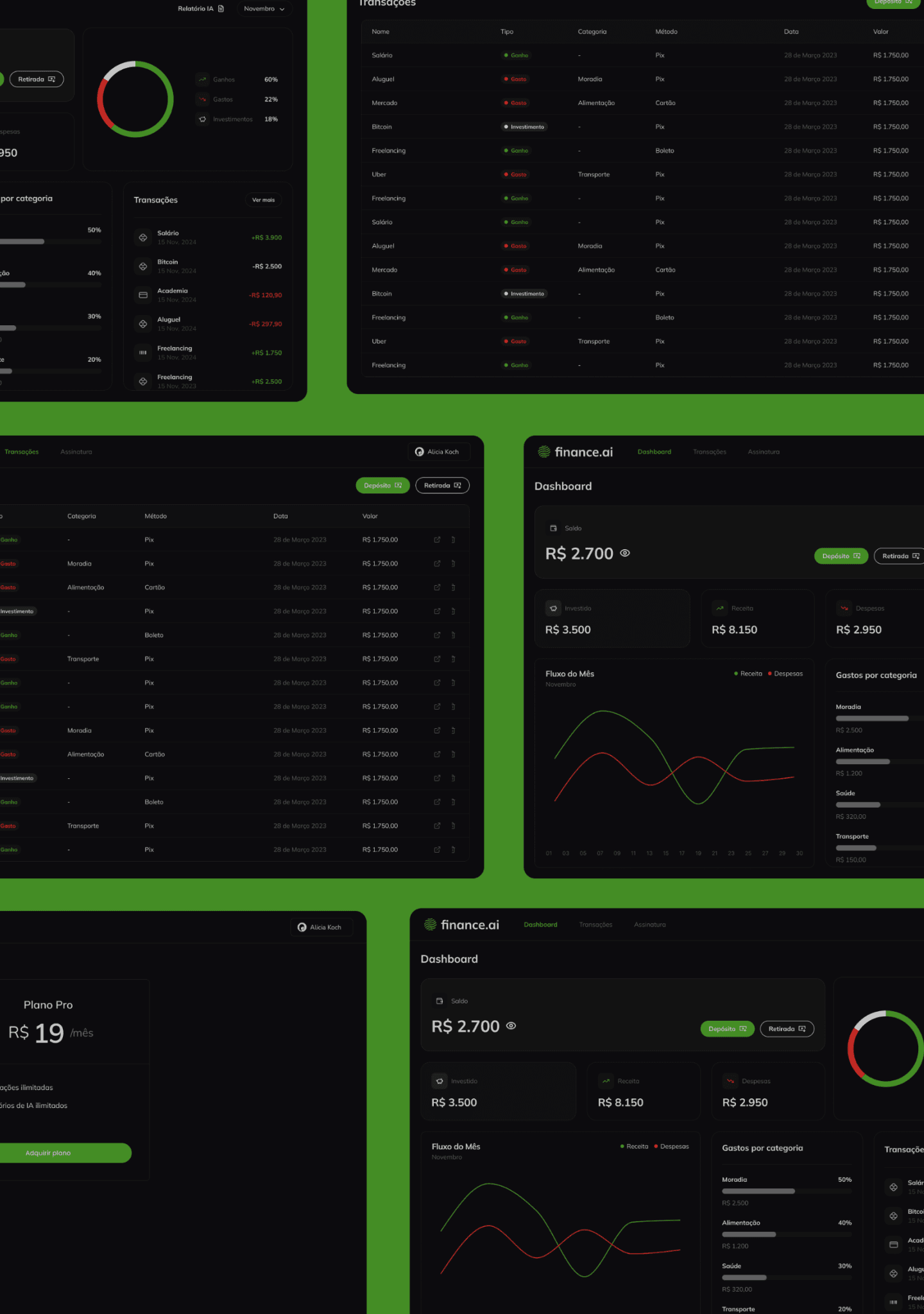Open Assinatura tab in dashboard beside Alicia's table

click(x=764, y=452)
